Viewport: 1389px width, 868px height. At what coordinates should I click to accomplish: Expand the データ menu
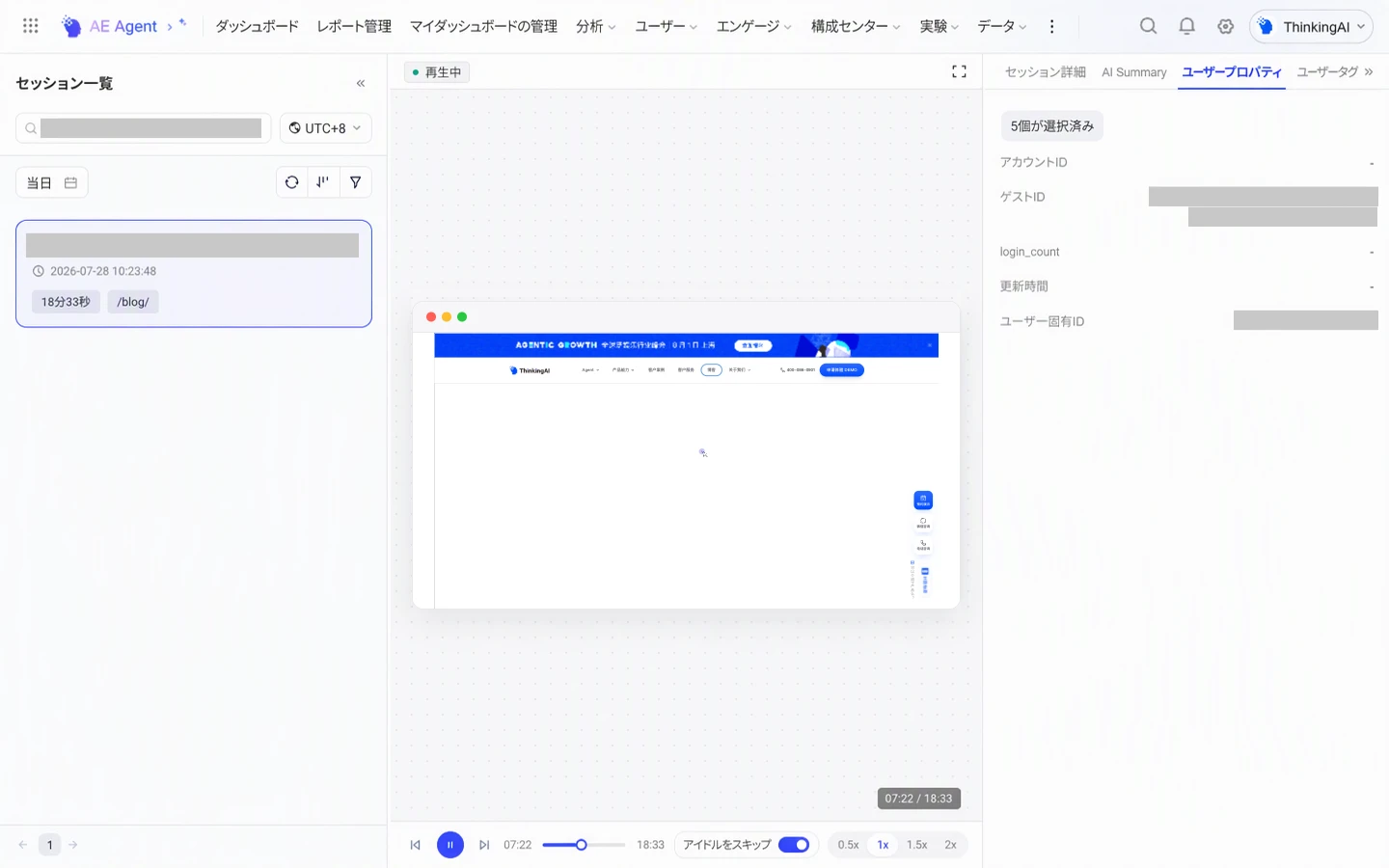click(1002, 26)
